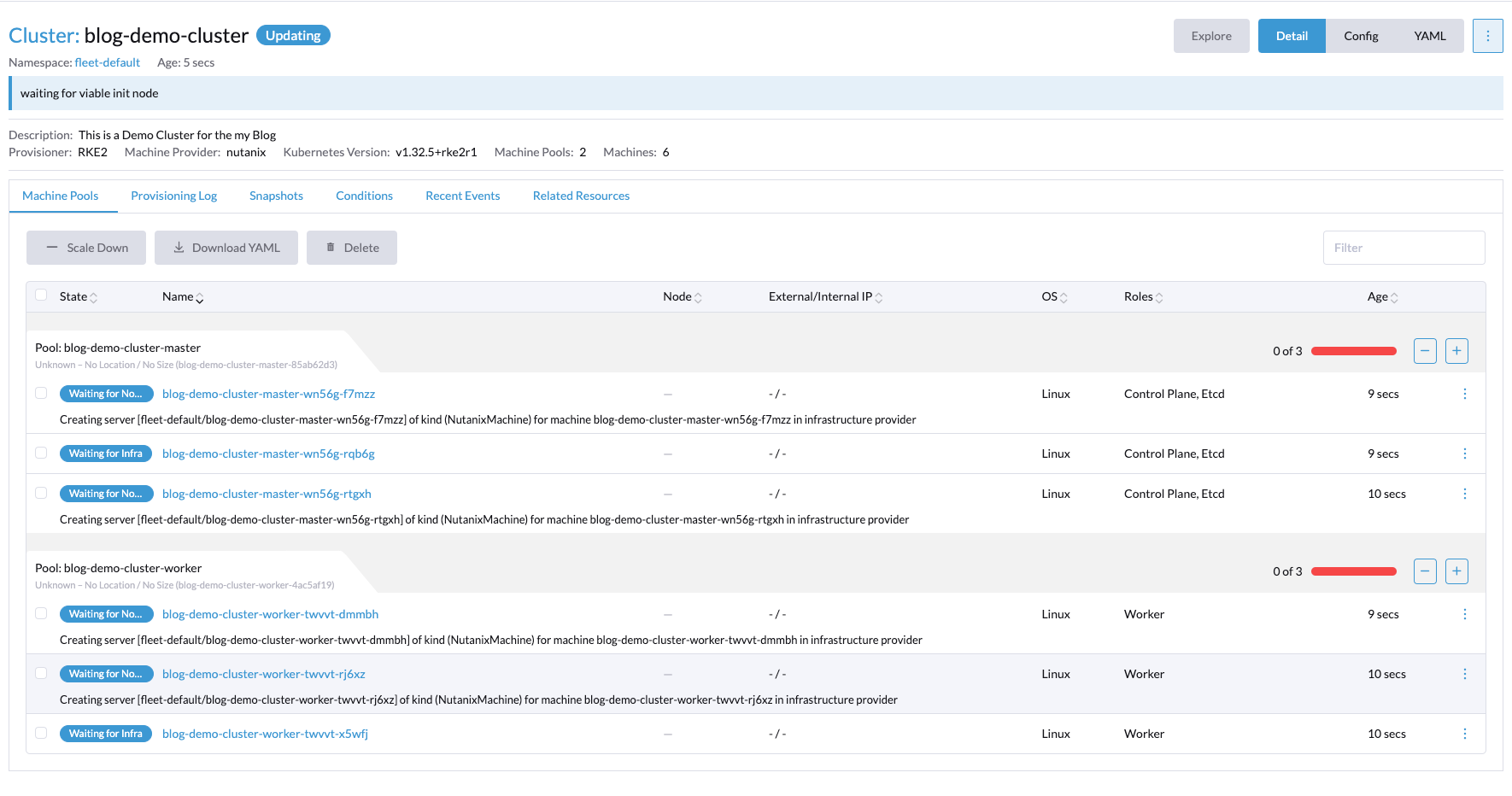Image resolution: width=1512 pixels, height=796 pixels.
Task: Click the Delete button
Action: click(352, 248)
